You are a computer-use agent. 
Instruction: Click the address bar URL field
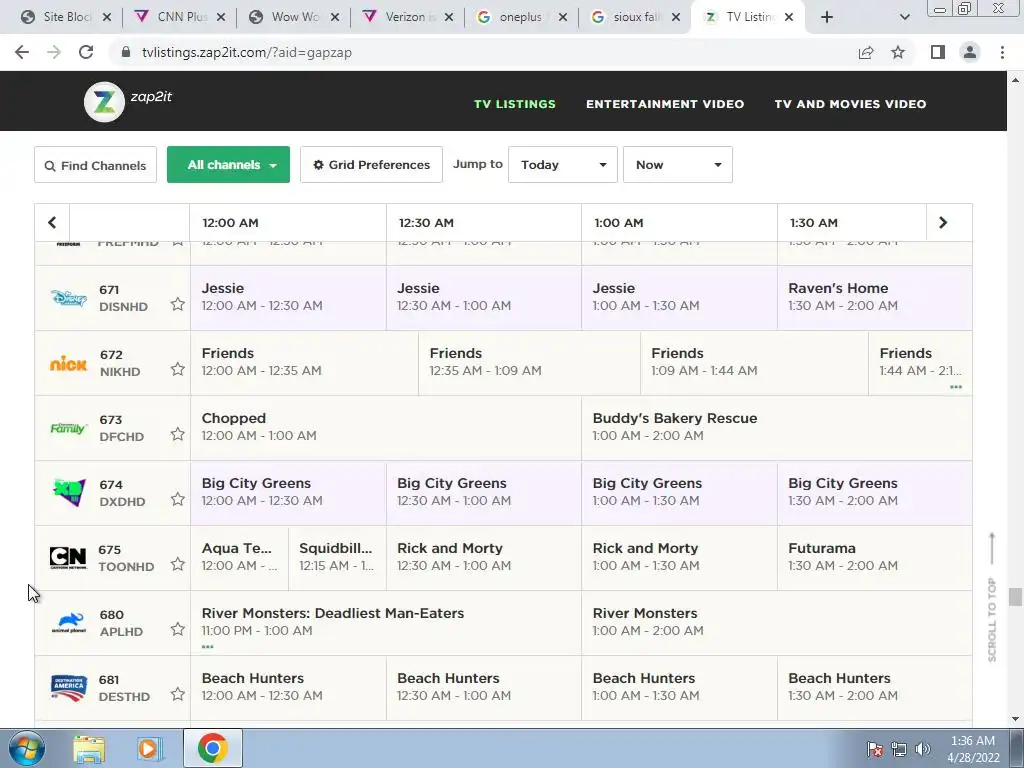(x=483, y=52)
